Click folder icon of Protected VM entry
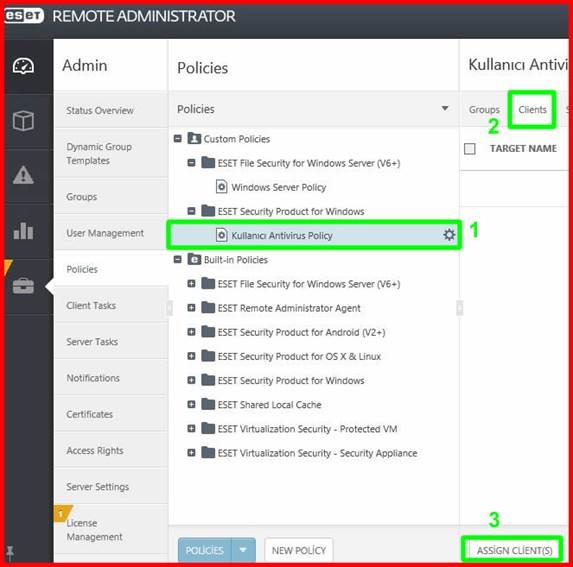 point(208,428)
